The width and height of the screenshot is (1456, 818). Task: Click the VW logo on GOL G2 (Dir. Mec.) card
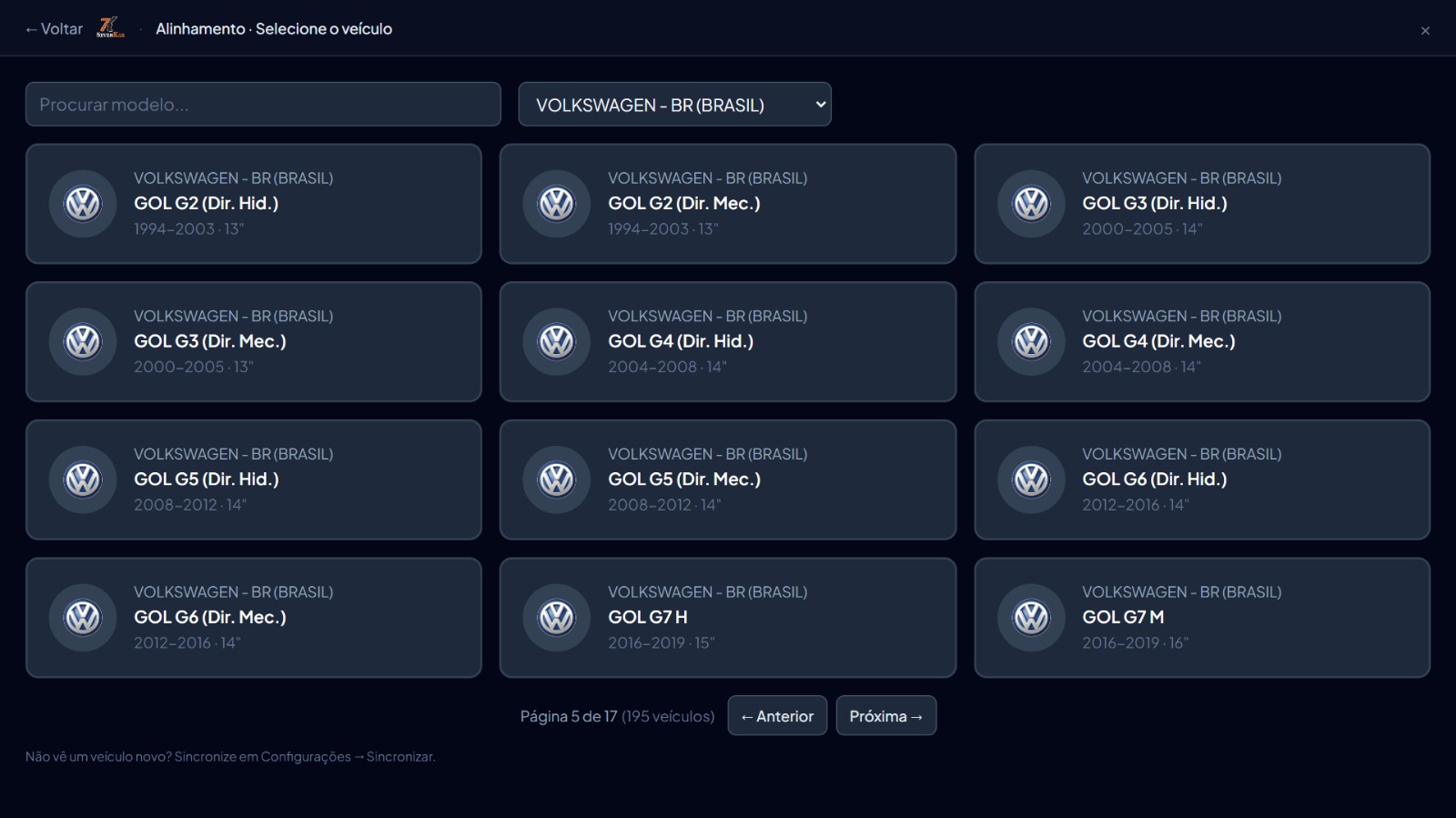[x=557, y=204]
